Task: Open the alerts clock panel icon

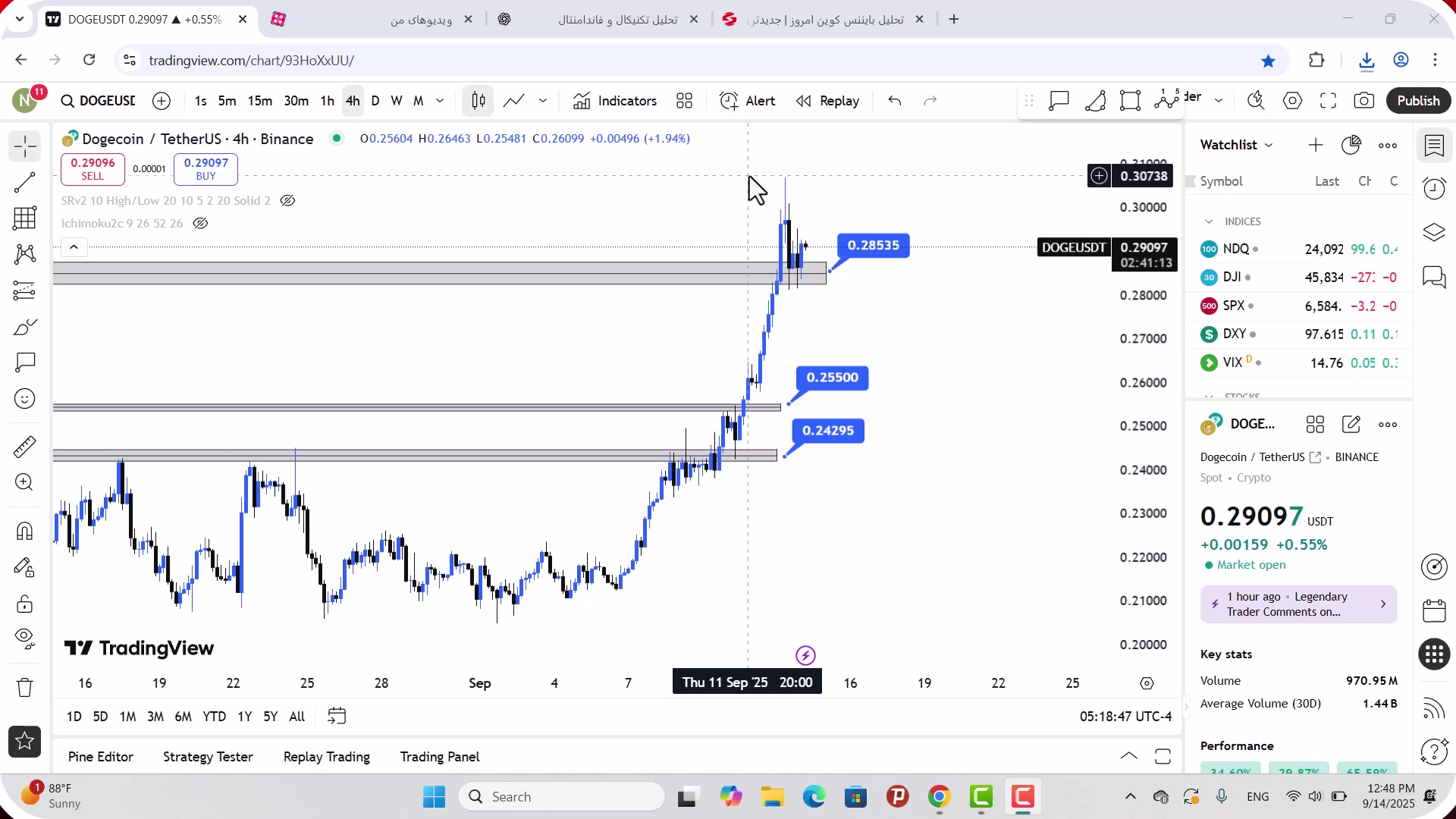Action: pos(1434,189)
